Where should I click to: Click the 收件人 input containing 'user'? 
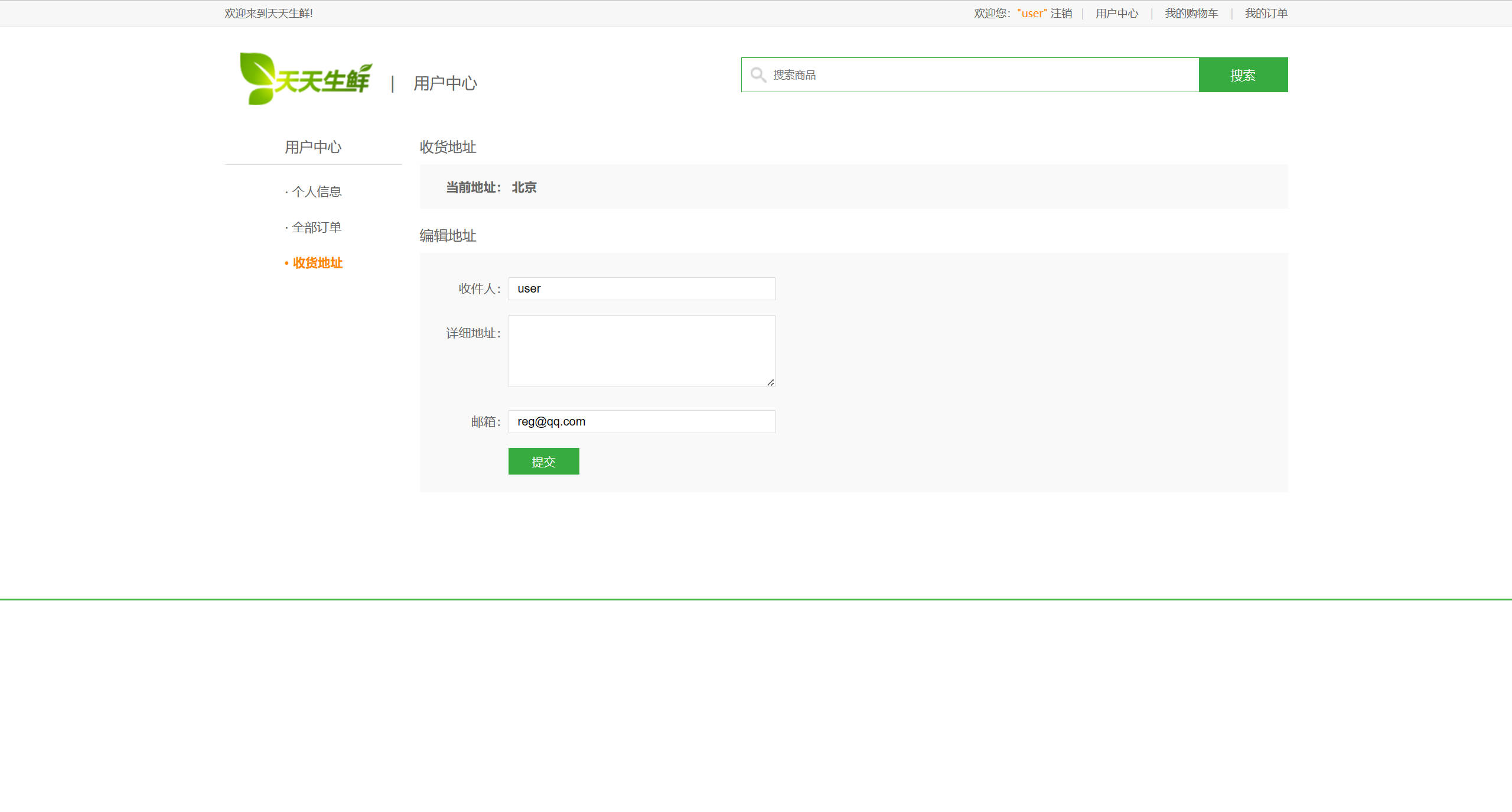pyautogui.click(x=641, y=288)
